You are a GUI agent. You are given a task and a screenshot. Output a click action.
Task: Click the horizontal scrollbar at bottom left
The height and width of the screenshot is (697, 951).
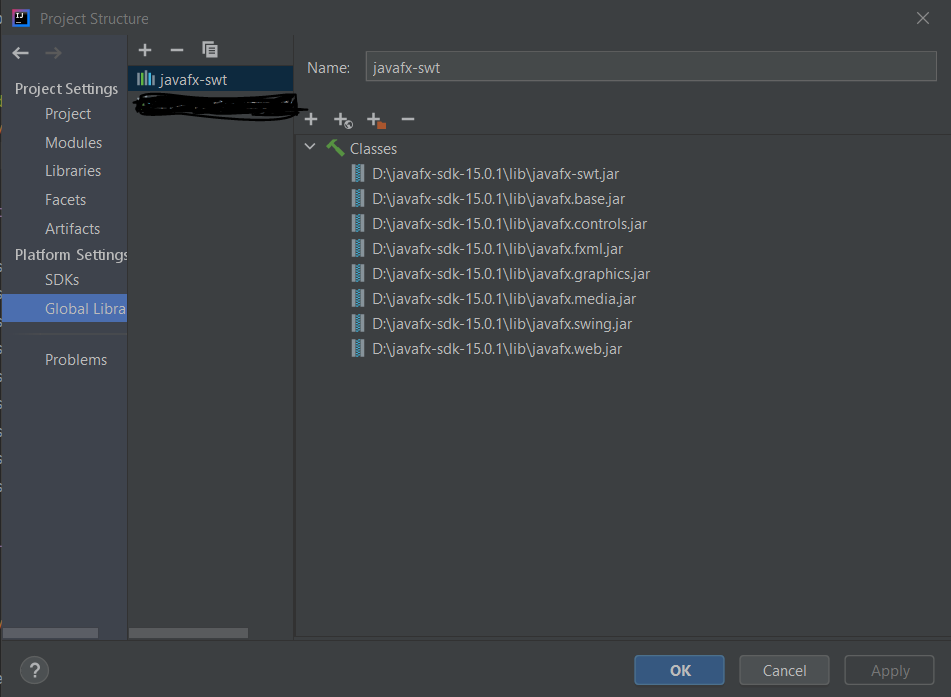[x=50, y=633]
